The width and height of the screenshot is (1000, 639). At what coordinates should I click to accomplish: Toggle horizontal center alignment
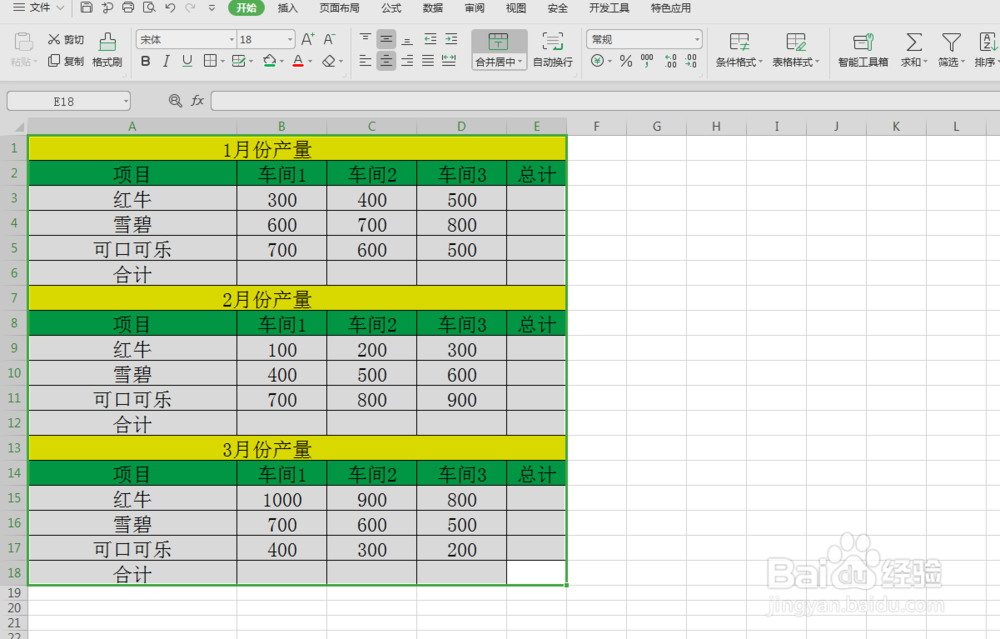(386, 61)
